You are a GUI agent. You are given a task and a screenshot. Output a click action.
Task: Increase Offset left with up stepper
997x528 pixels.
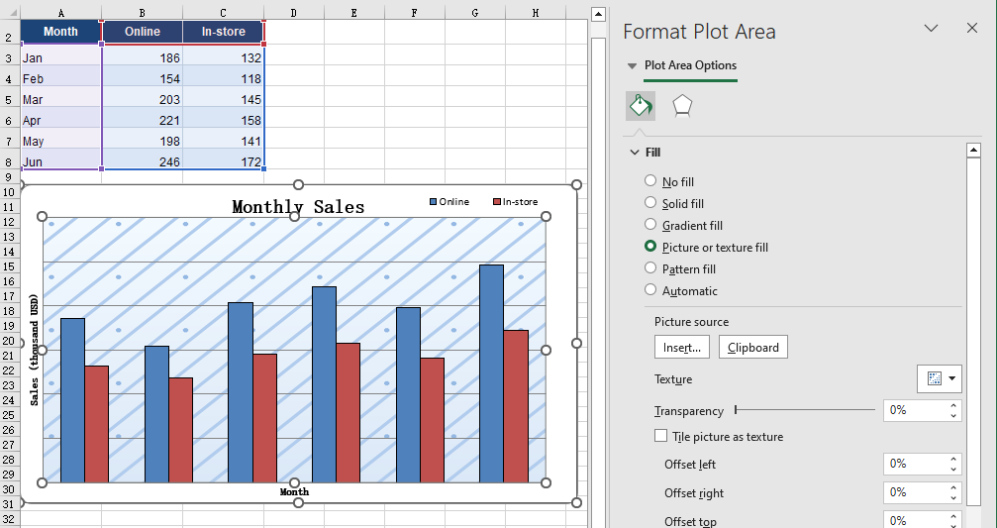coord(953,459)
